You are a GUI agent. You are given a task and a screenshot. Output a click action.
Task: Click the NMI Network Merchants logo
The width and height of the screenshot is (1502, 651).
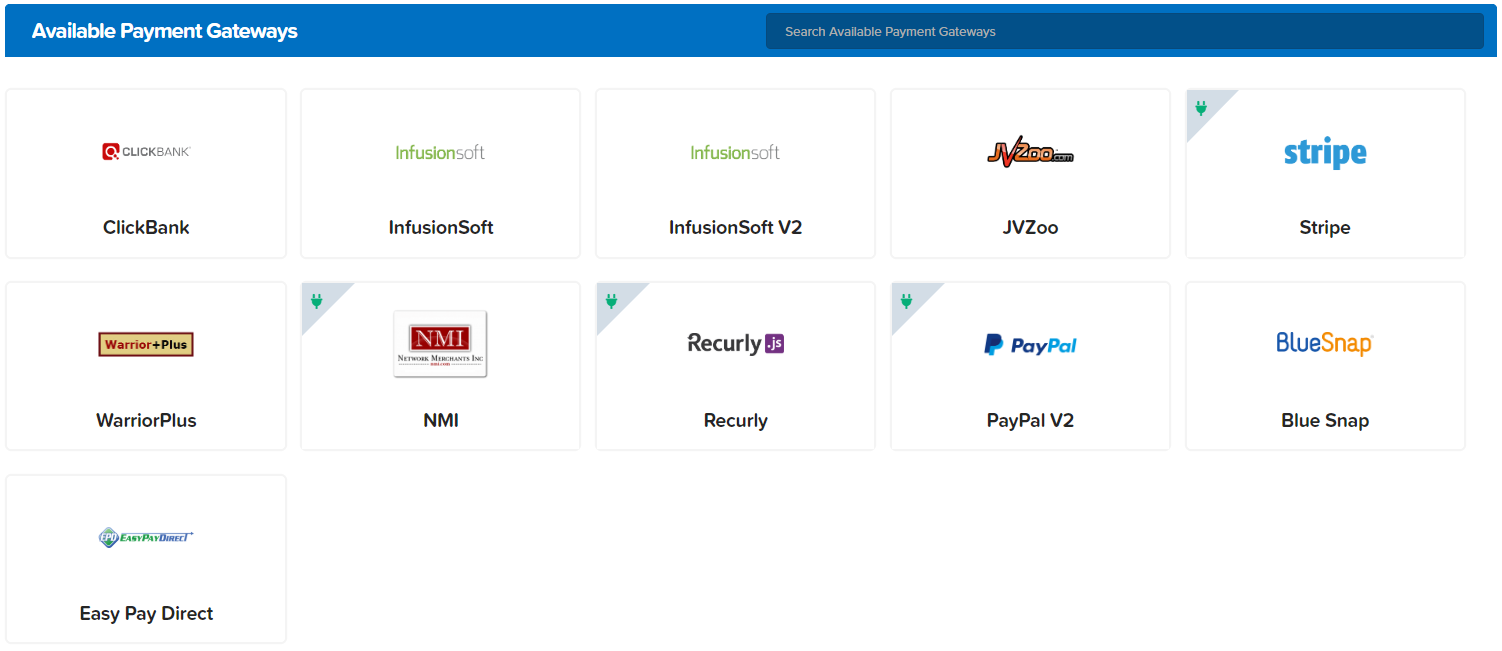[440, 344]
